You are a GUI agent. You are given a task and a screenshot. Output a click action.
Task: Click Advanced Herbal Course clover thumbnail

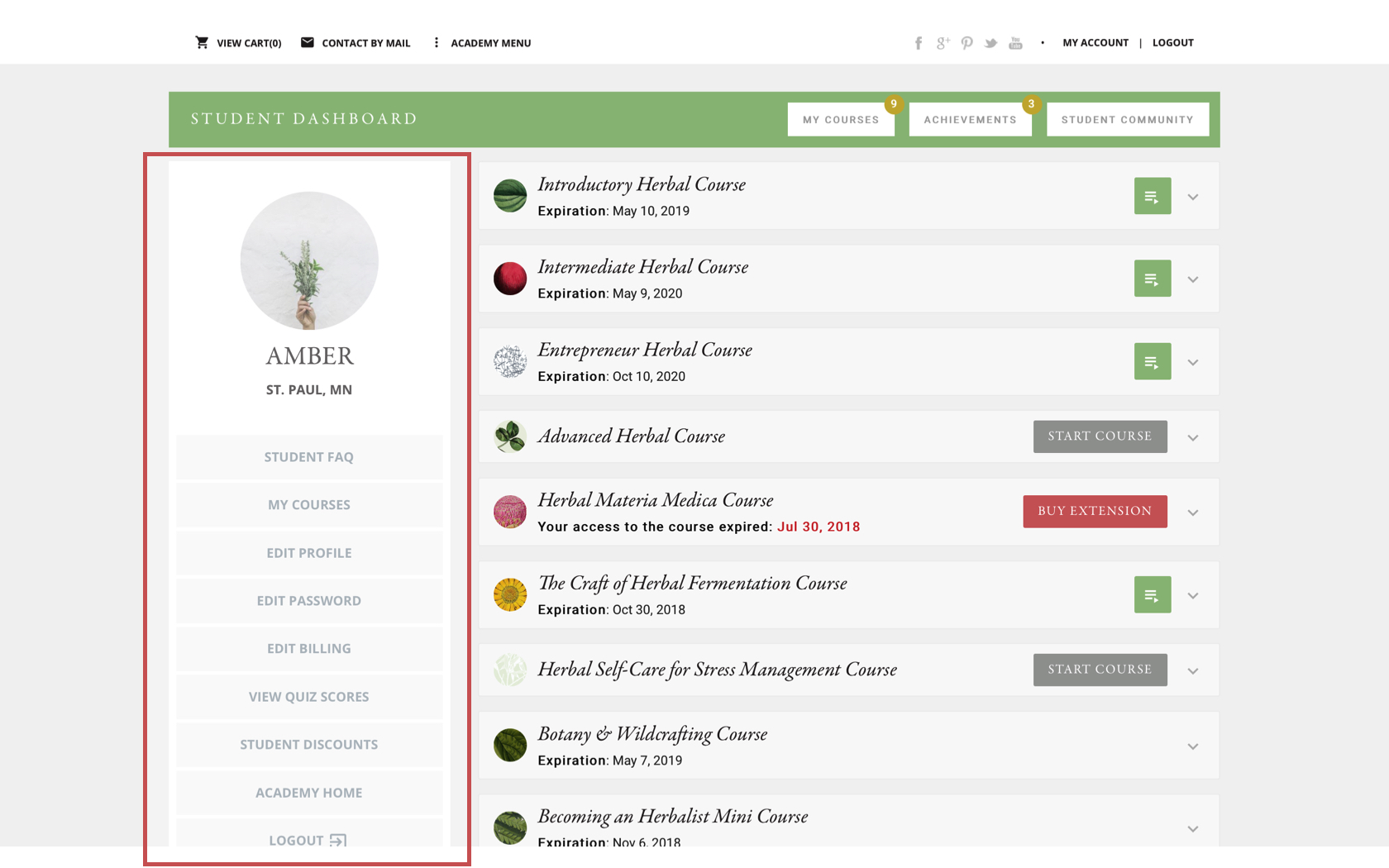(510, 436)
